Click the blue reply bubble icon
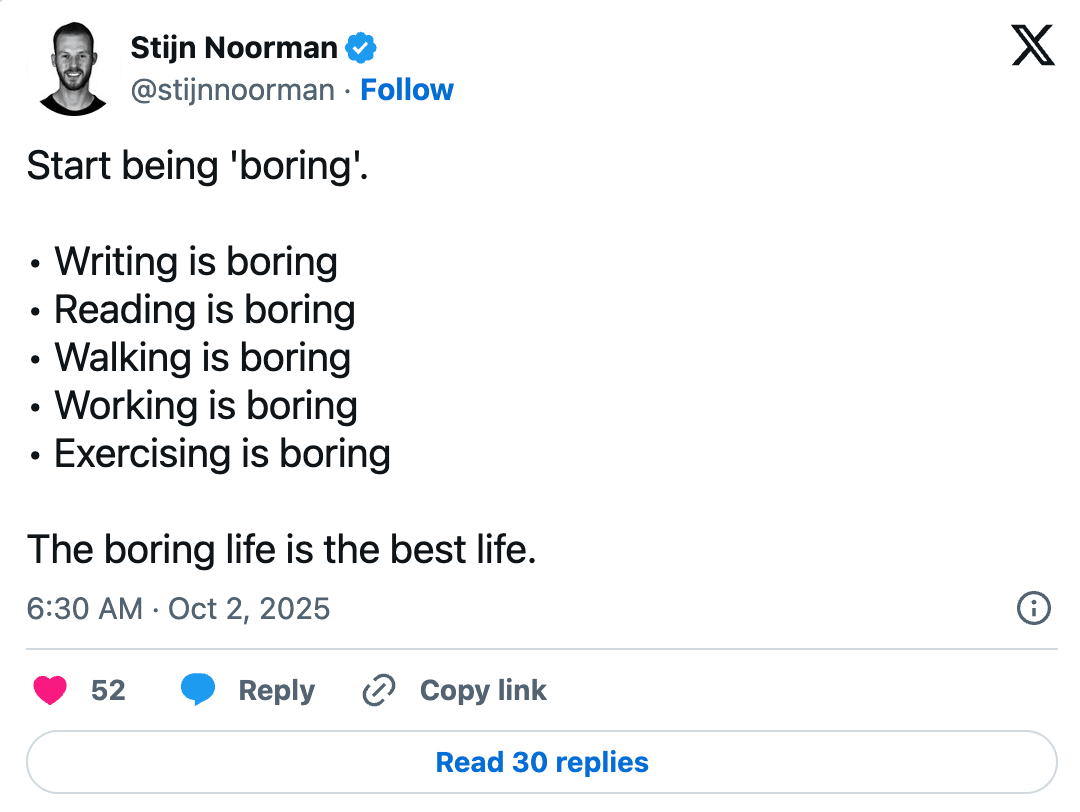 (x=198, y=690)
